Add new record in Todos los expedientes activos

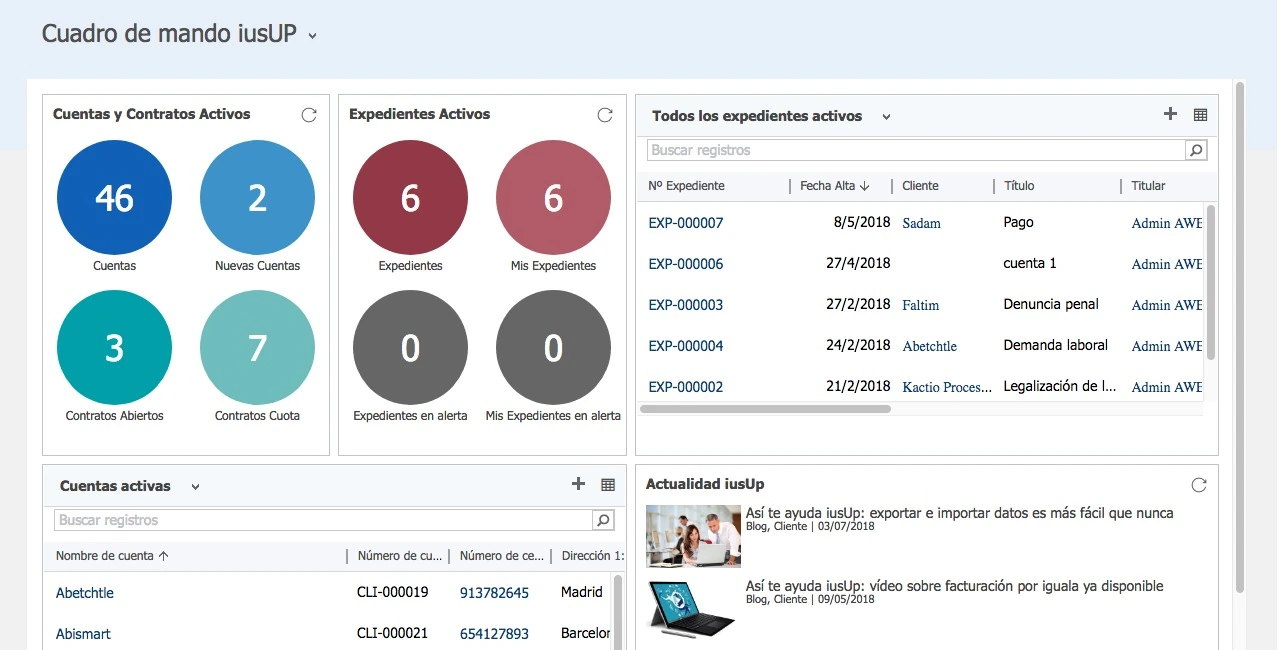coord(1170,114)
